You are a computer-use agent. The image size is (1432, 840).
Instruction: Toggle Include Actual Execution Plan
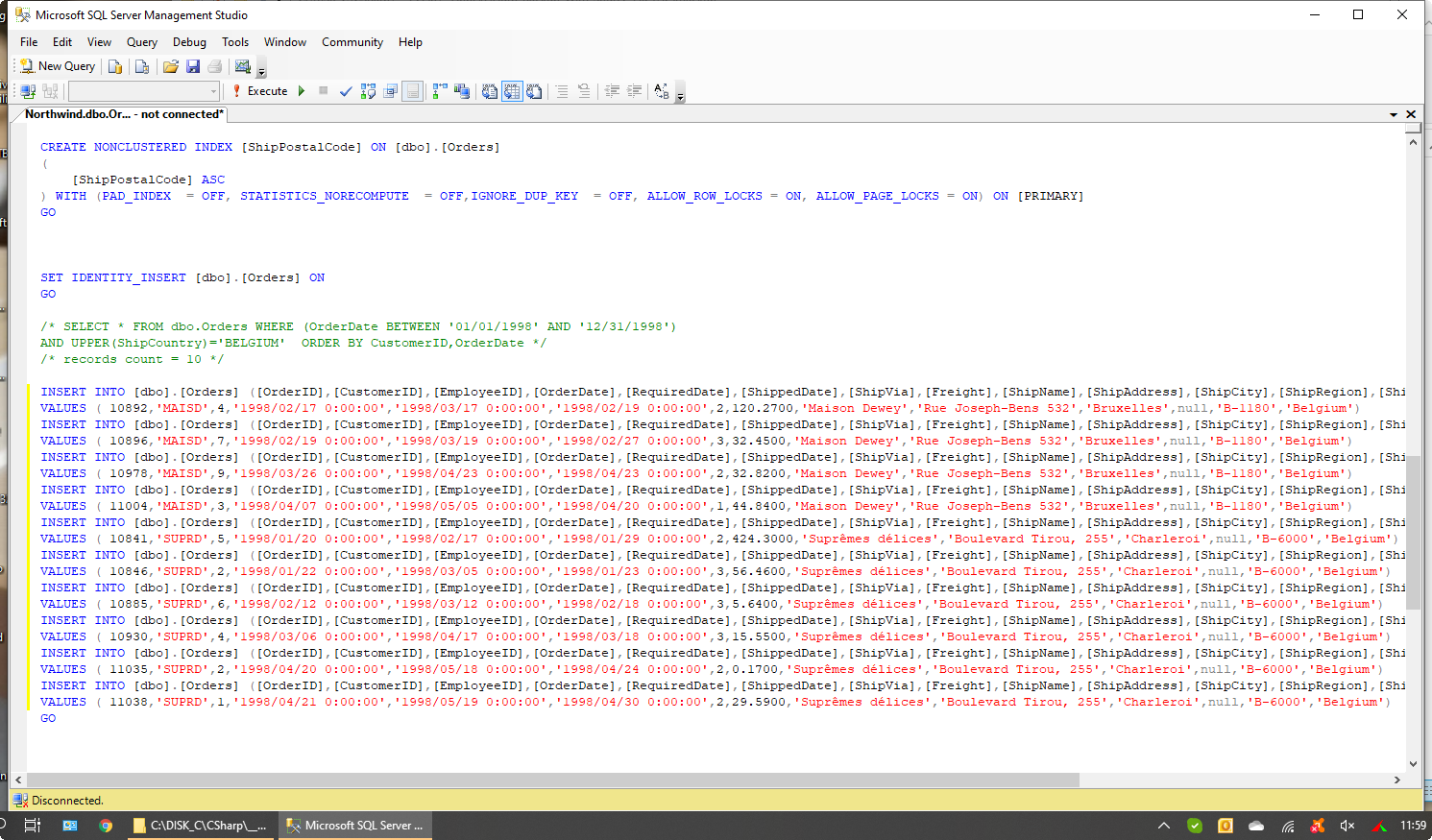tap(440, 91)
